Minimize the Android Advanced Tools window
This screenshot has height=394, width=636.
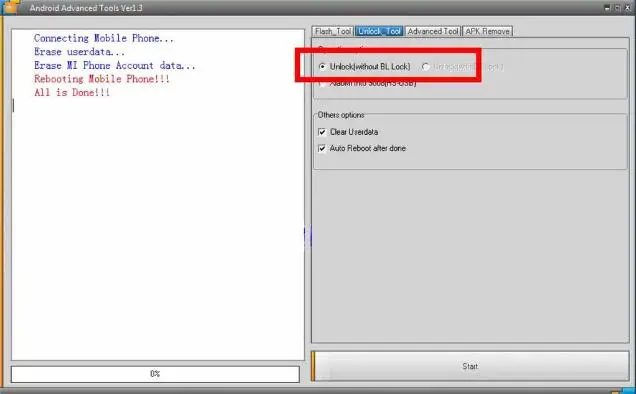click(607, 8)
